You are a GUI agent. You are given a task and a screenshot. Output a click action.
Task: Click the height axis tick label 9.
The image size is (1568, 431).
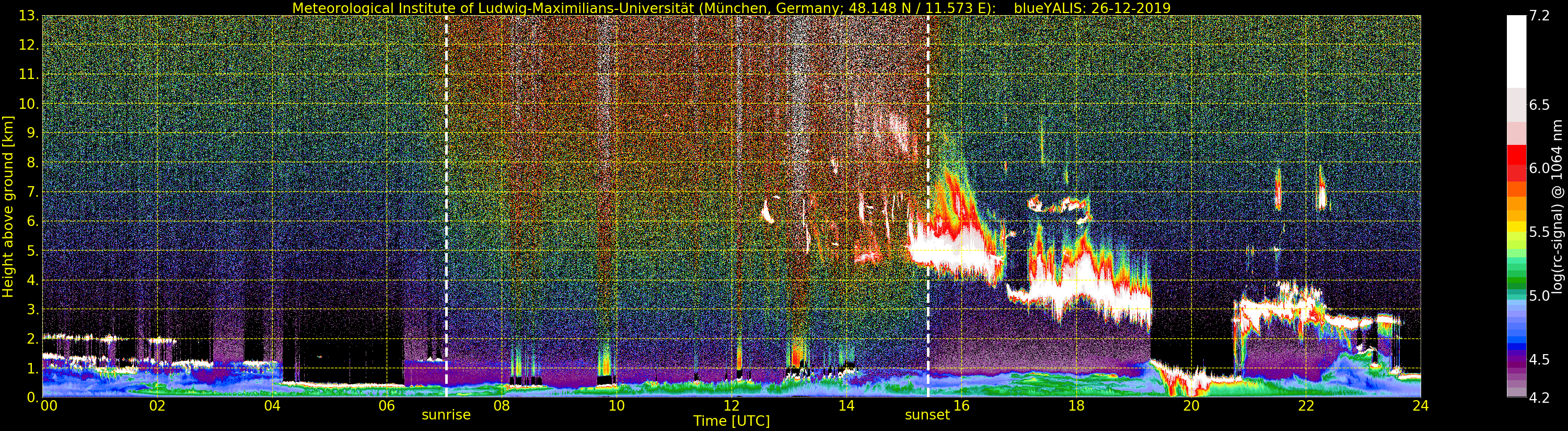coord(33,133)
